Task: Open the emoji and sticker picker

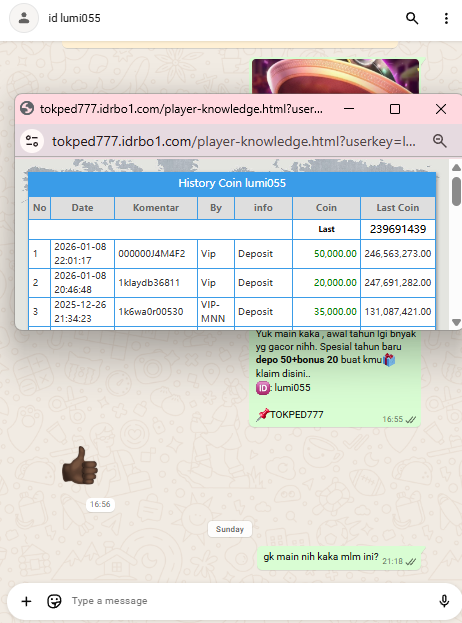Action: pos(54,601)
